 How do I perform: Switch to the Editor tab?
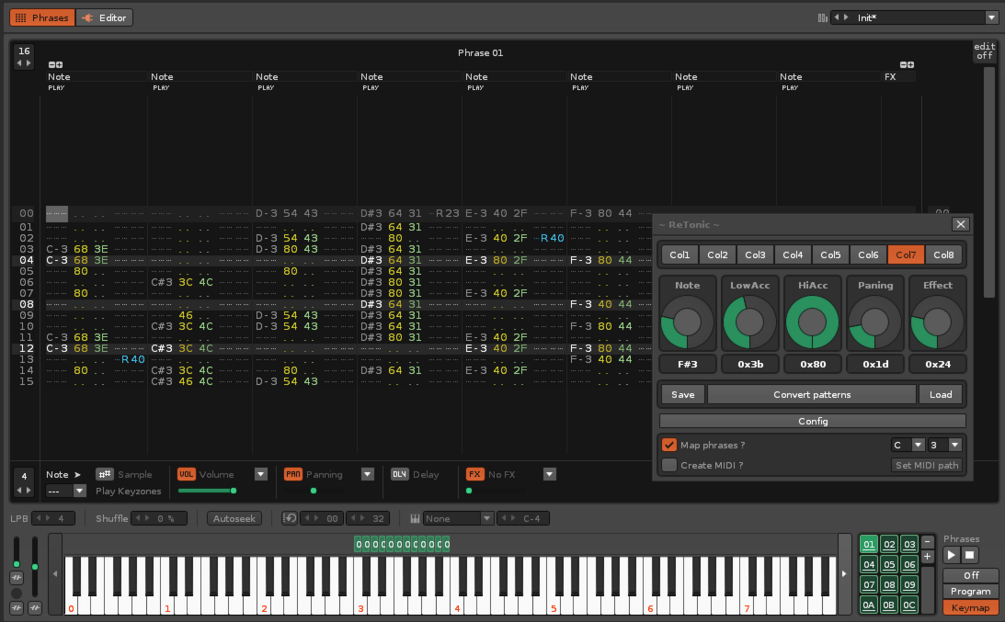click(104, 18)
